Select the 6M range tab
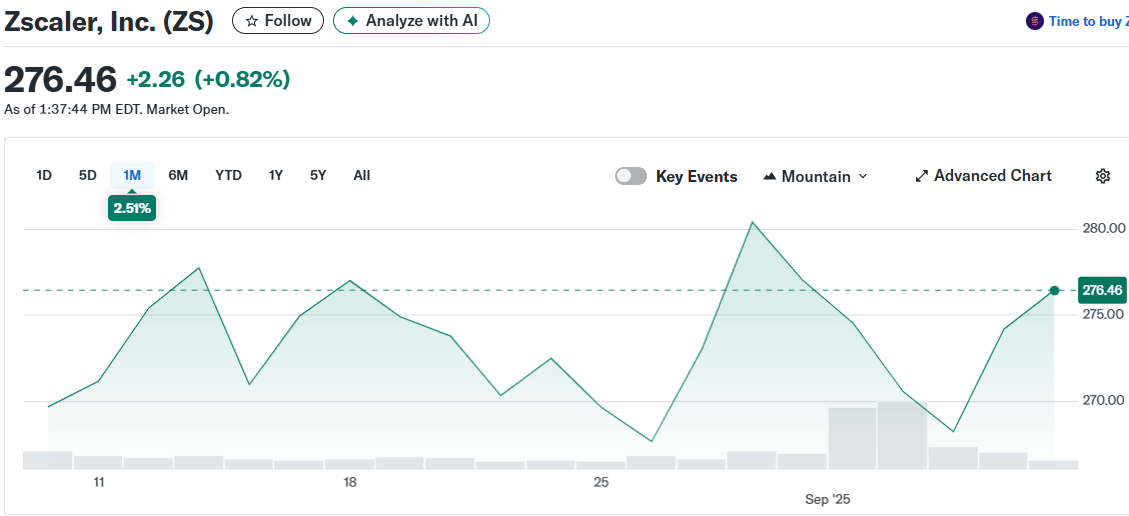 click(178, 176)
